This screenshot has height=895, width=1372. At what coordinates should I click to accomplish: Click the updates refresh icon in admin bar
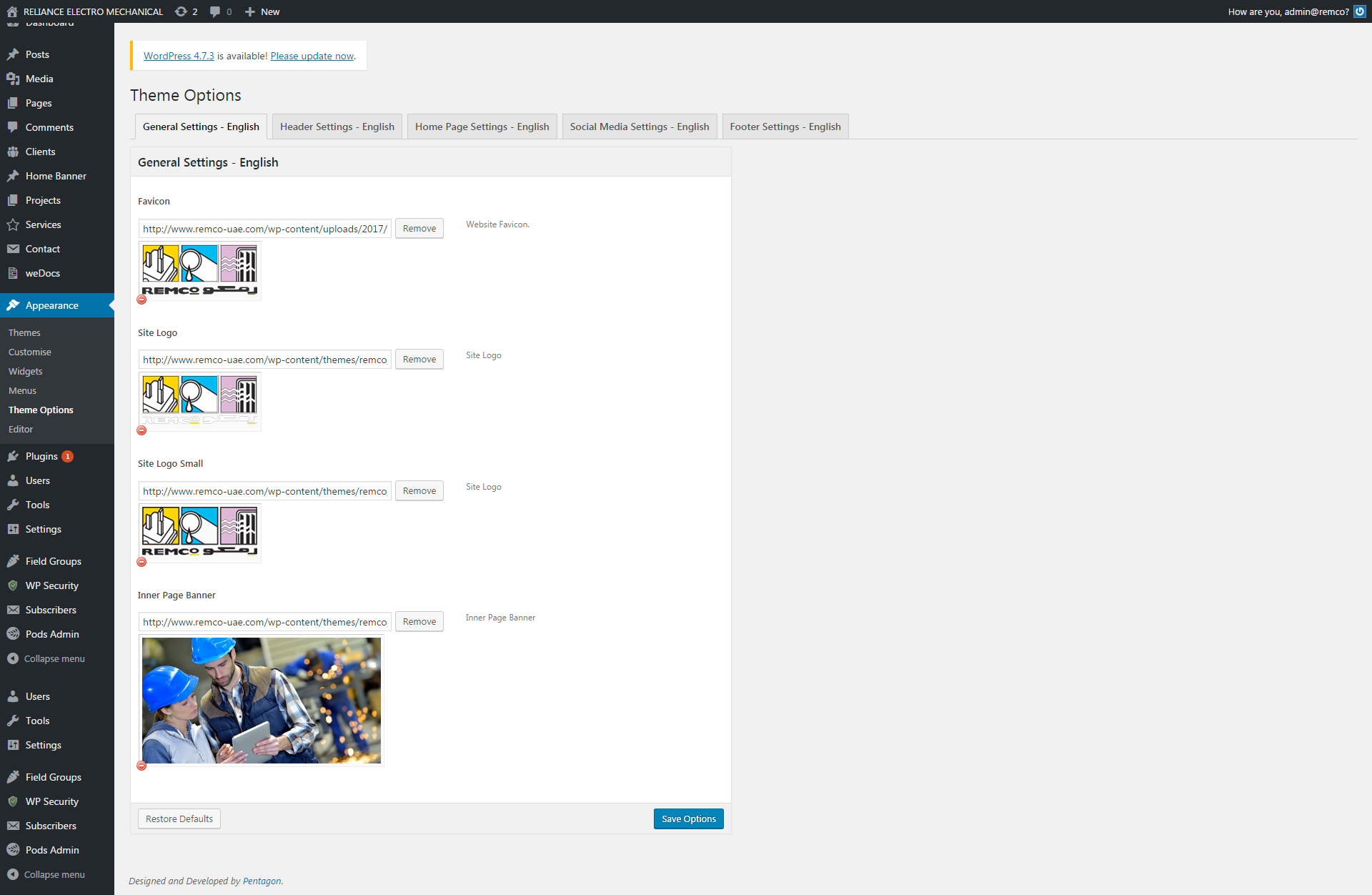click(x=181, y=11)
